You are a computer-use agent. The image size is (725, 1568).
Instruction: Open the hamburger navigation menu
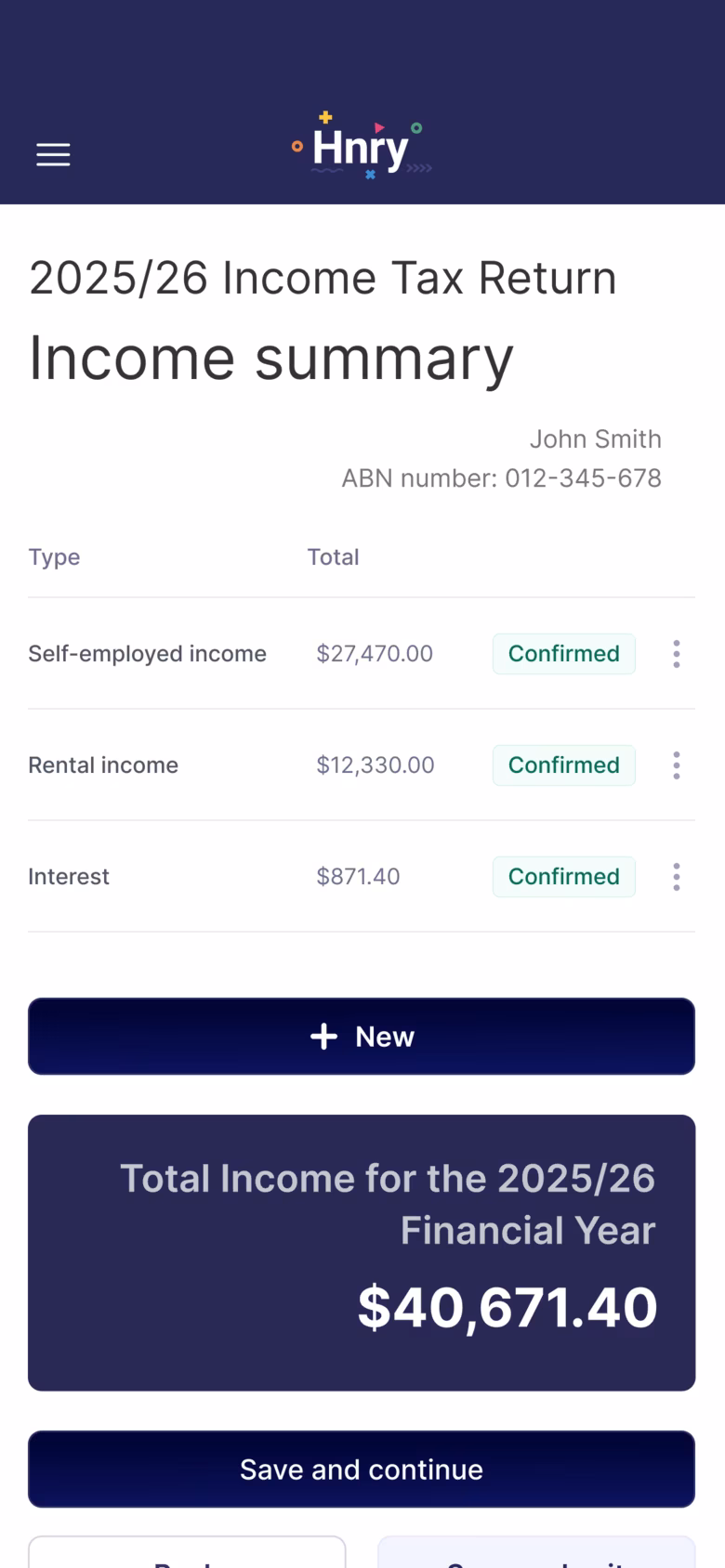tap(53, 154)
